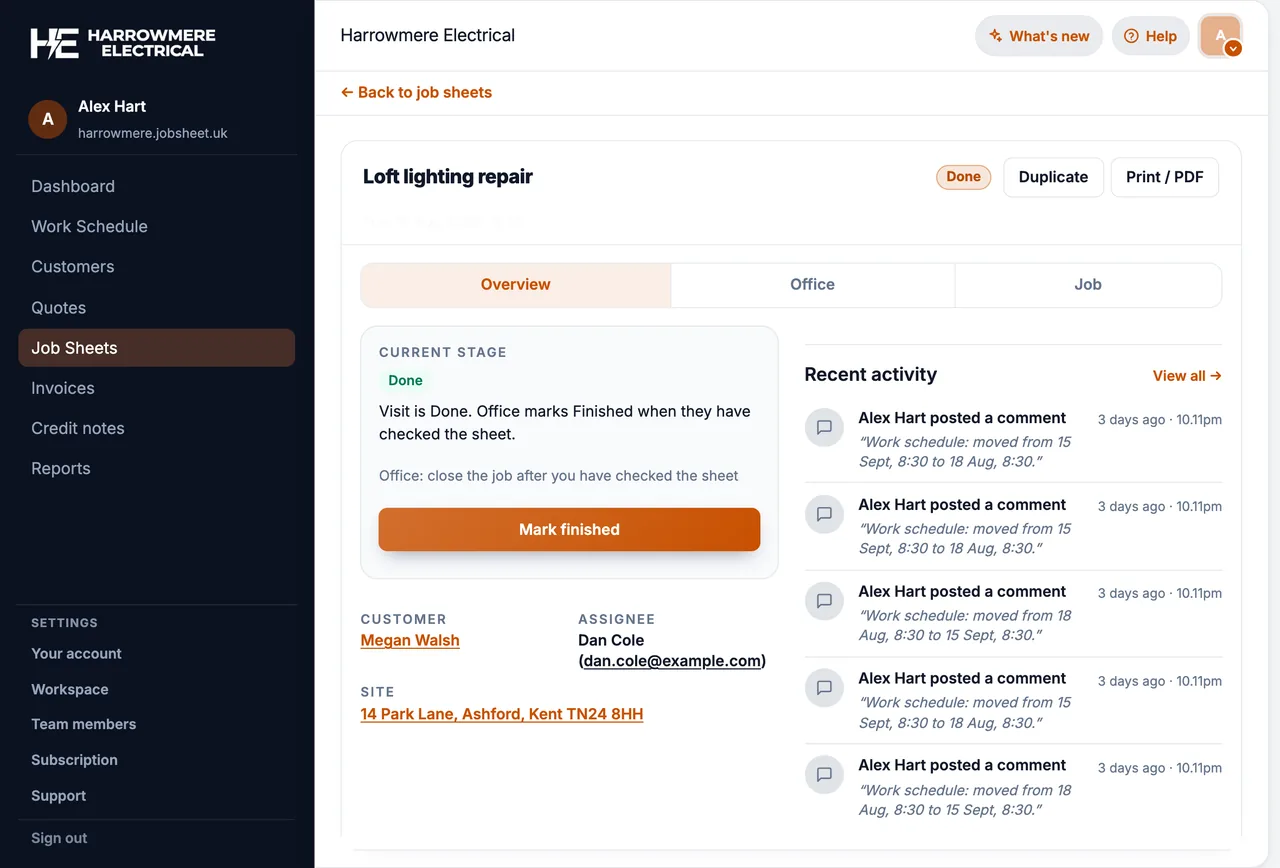Go back to job sheets
The width and height of the screenshot is (1280, 868).
416,92
